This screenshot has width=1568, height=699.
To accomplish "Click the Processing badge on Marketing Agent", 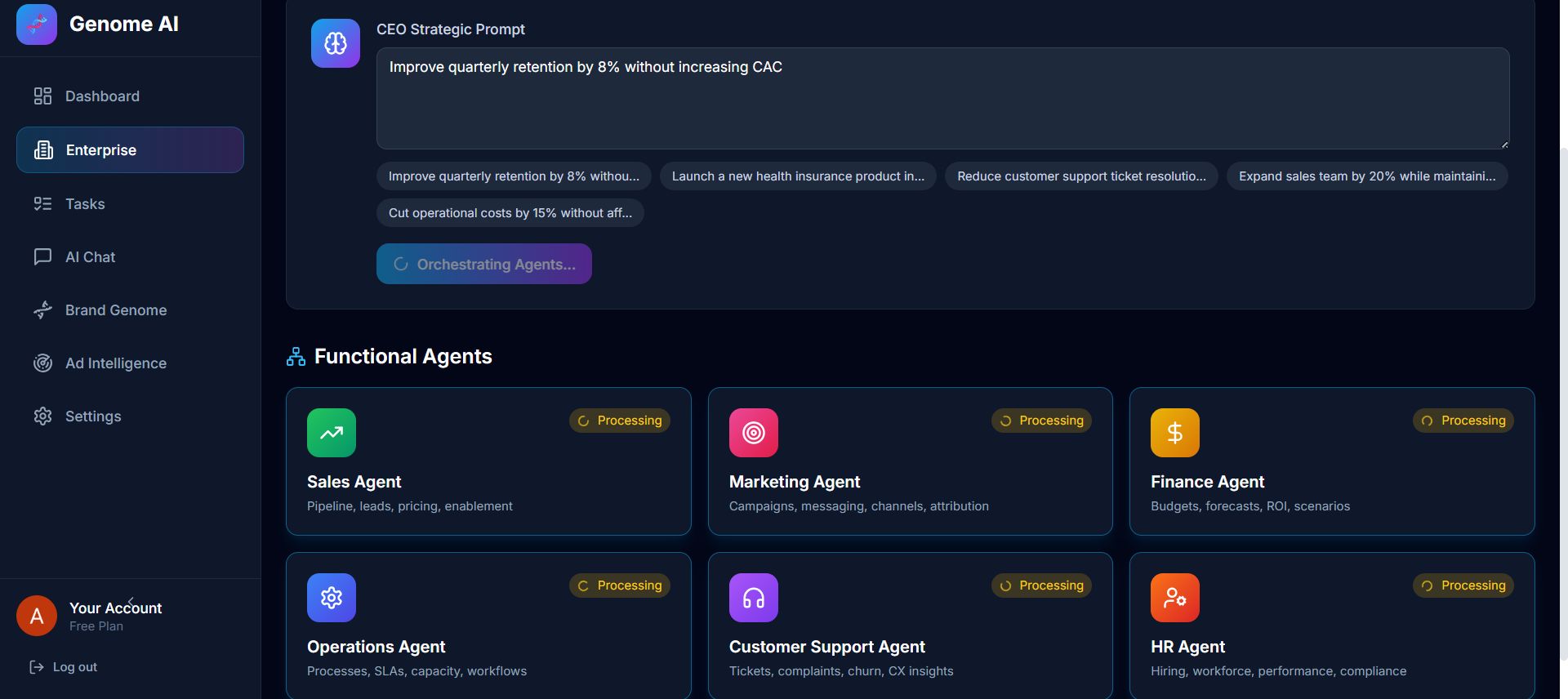I will click(1041, 421).
